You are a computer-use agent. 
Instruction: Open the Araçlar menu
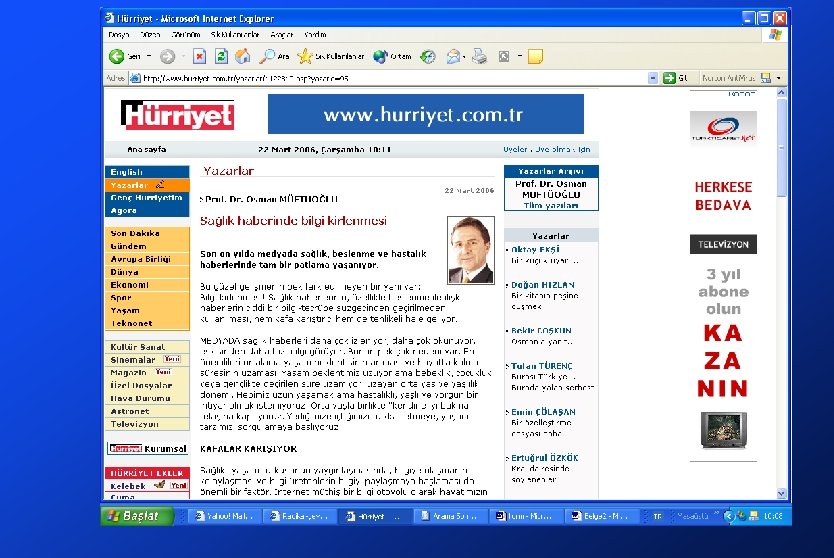pyautogui.click(x=281, y=35)
